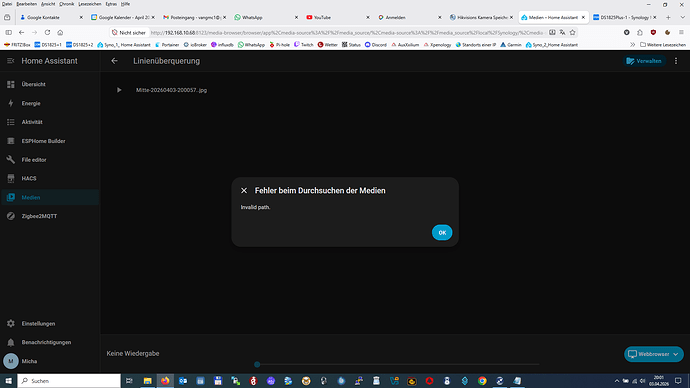This screenshot has width=690, height=388.
Task: Open the Datei menu
Action: click(7, 4)
